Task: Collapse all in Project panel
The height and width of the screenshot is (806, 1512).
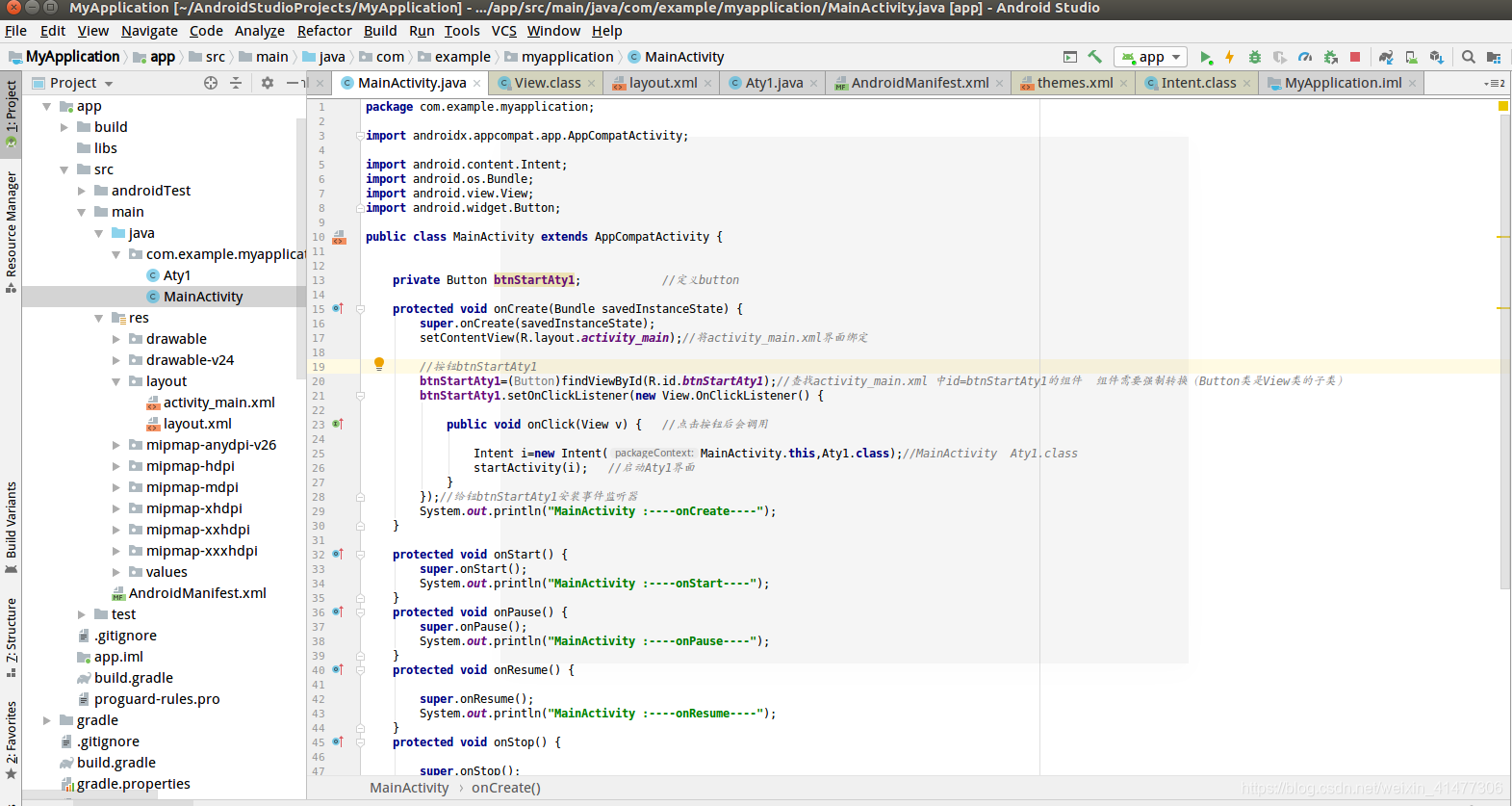Action: click(x=236, y=83)
